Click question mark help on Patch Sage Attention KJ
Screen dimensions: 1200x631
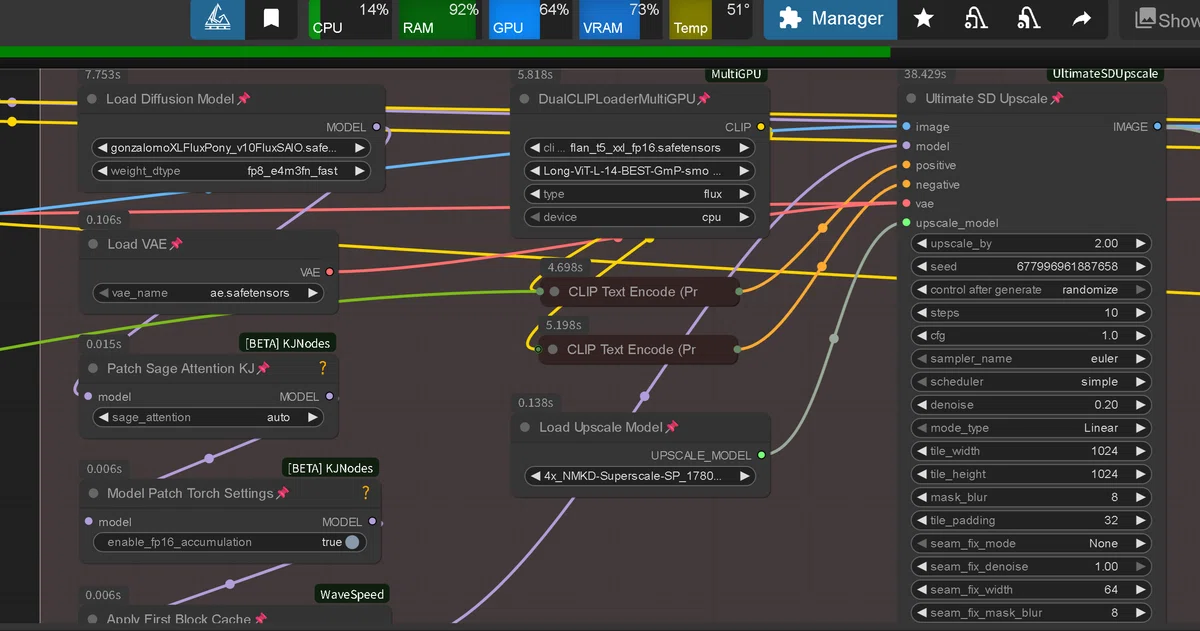pyautogui.click(x=322, y=368)
